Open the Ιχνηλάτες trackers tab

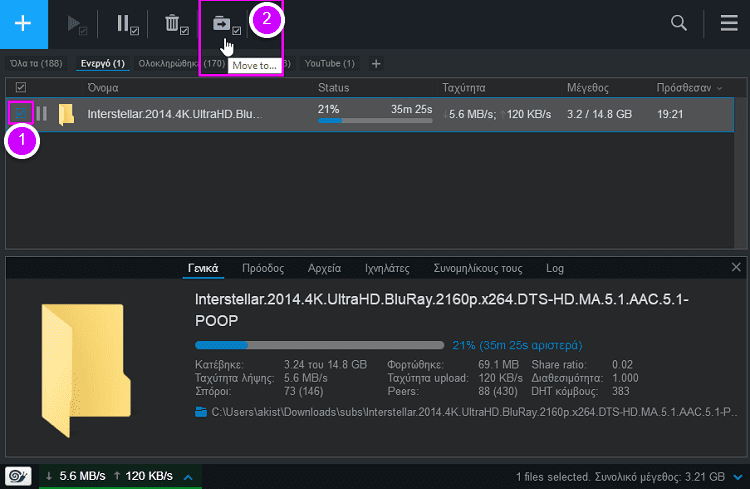tap(387, 268)
